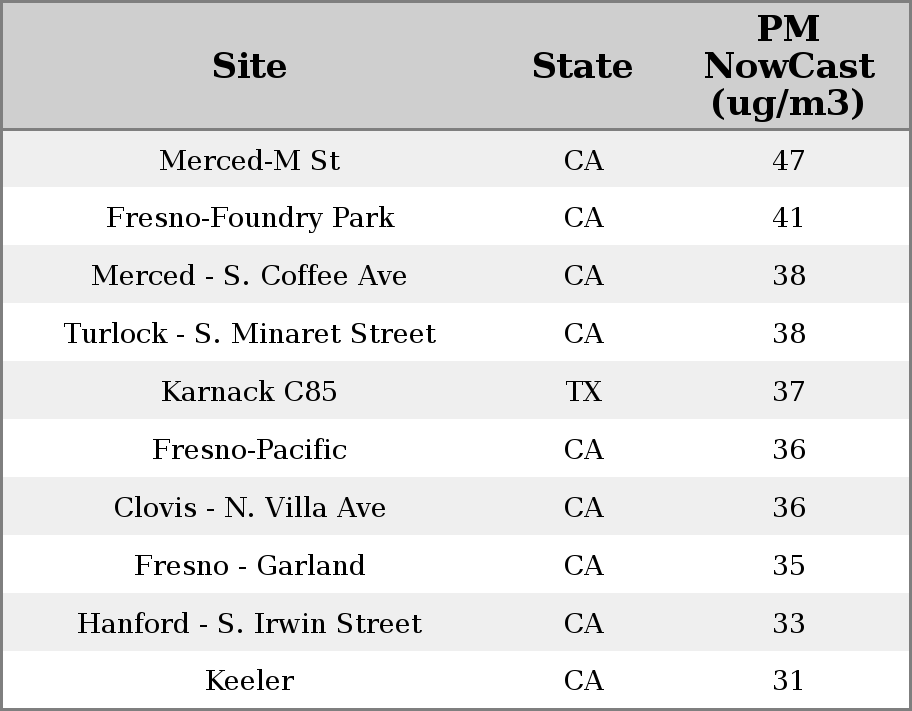Click the Merced - S. Coffee Ave entry
912x711 pixels.
(249, 276)
